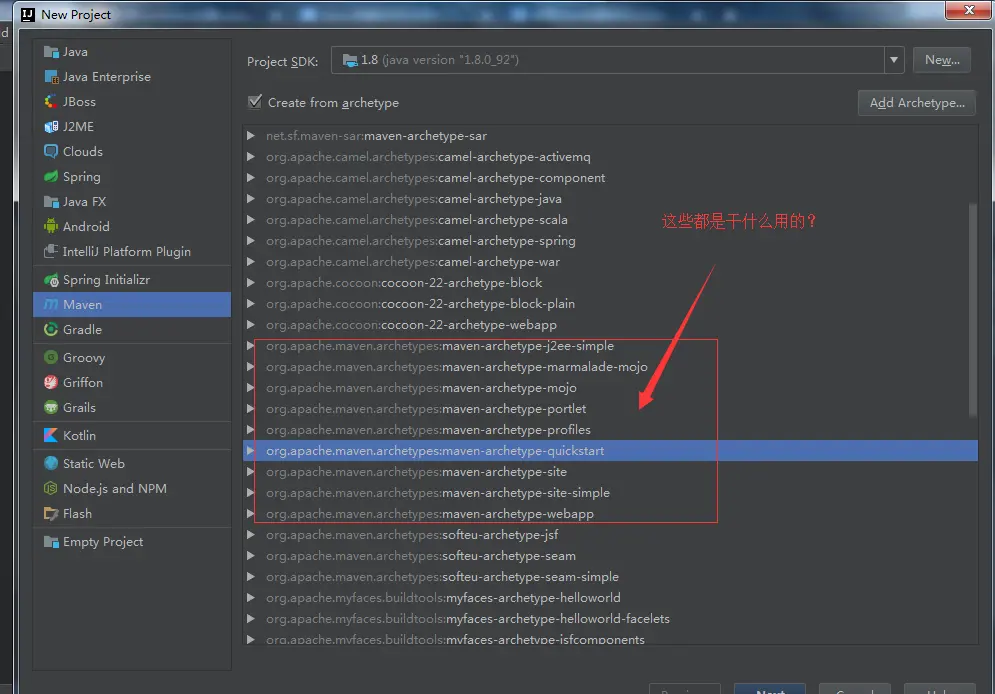Select the Kotlin label
The image size is (995, 694).
[79, 436]
